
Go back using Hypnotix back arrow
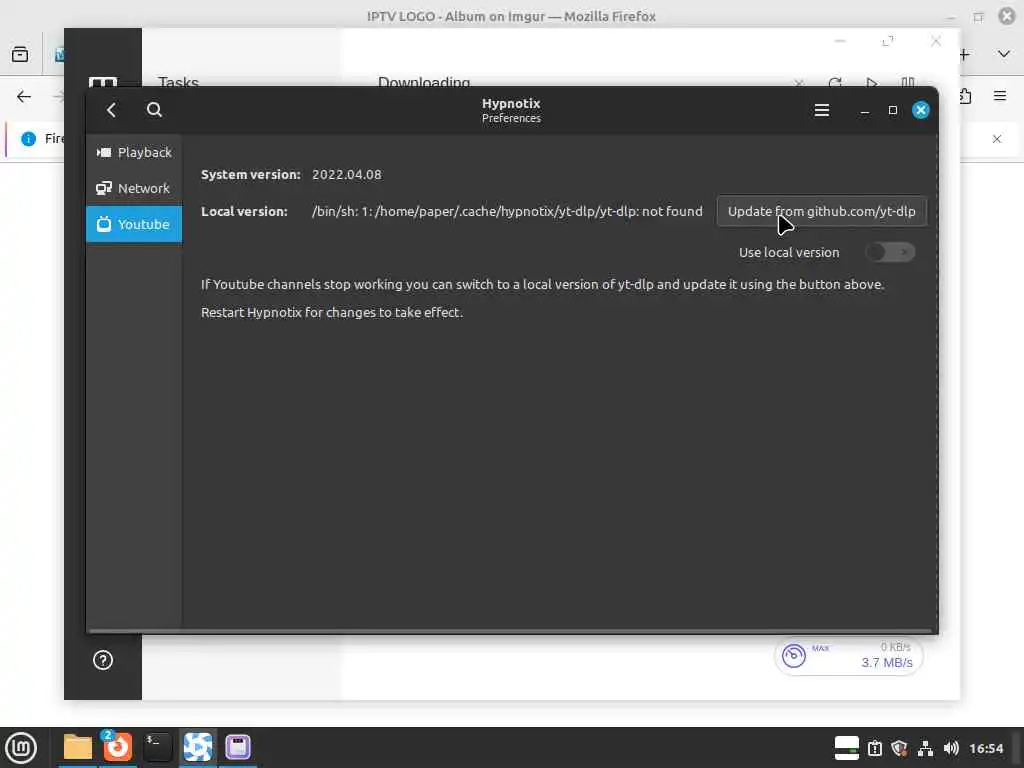click(x=112, y=110)
